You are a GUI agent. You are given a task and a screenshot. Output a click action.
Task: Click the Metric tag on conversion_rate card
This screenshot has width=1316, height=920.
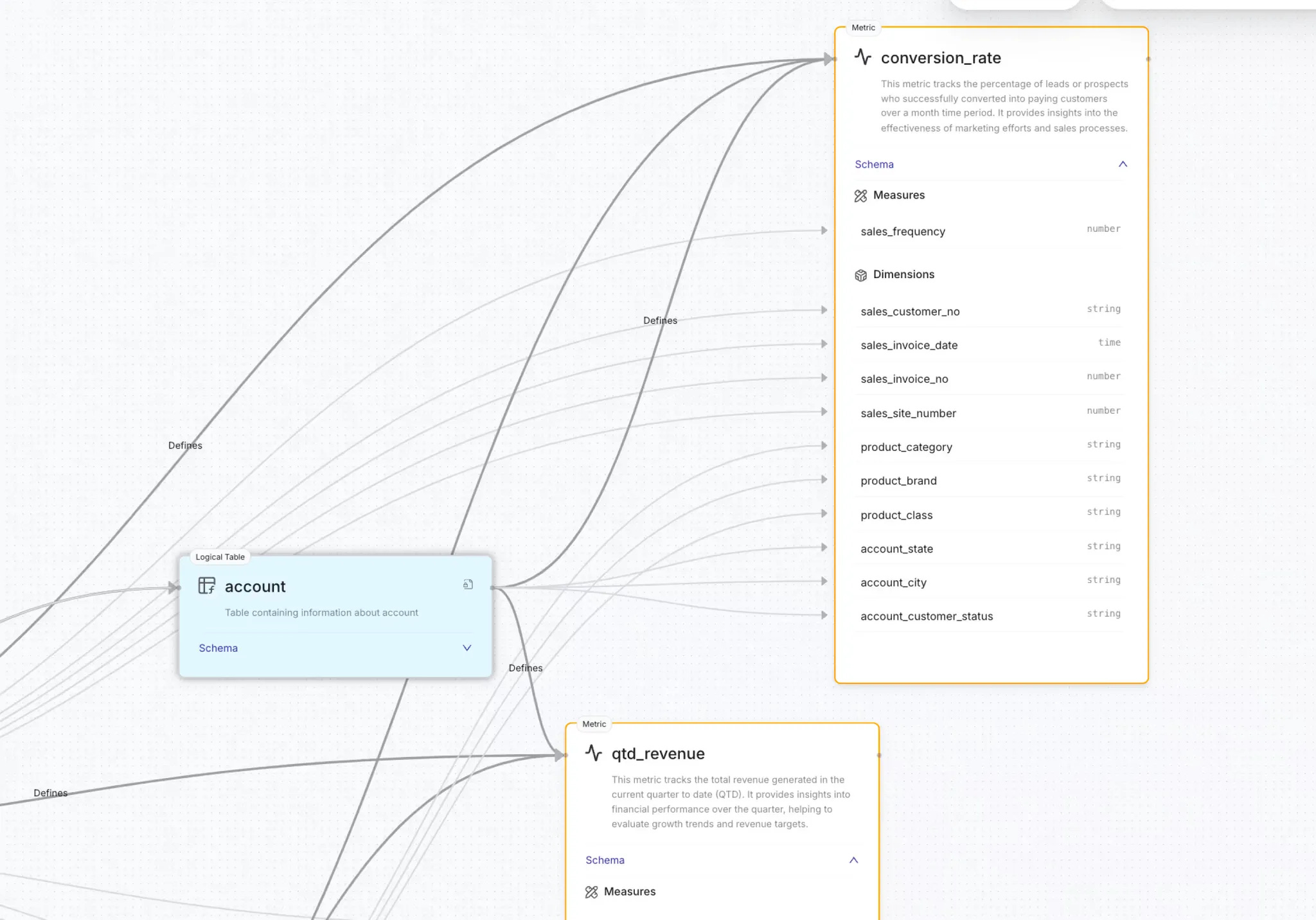coord(863,28)
